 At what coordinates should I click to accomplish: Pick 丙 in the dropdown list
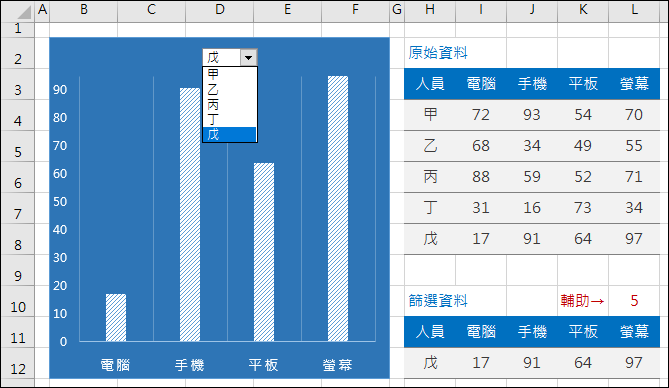coord(230,104)
